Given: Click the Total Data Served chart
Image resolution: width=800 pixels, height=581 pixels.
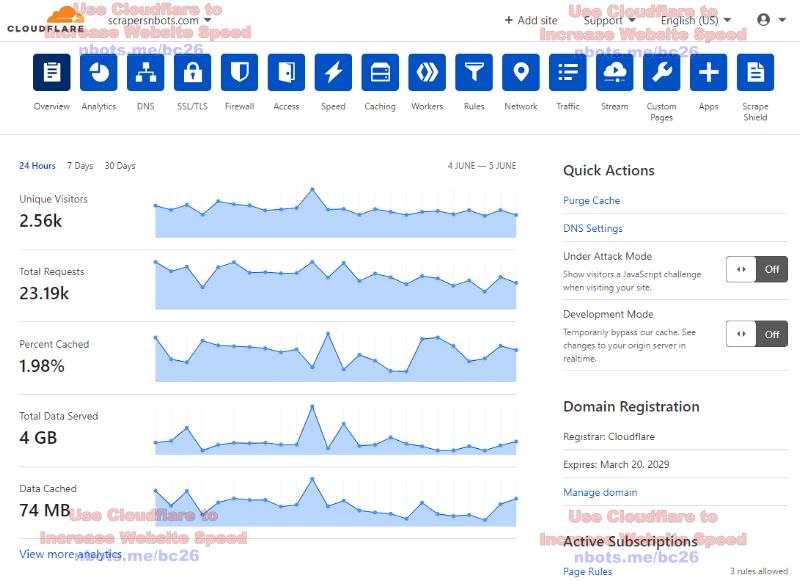Looking at the screenshot, I should pos(336,430).
